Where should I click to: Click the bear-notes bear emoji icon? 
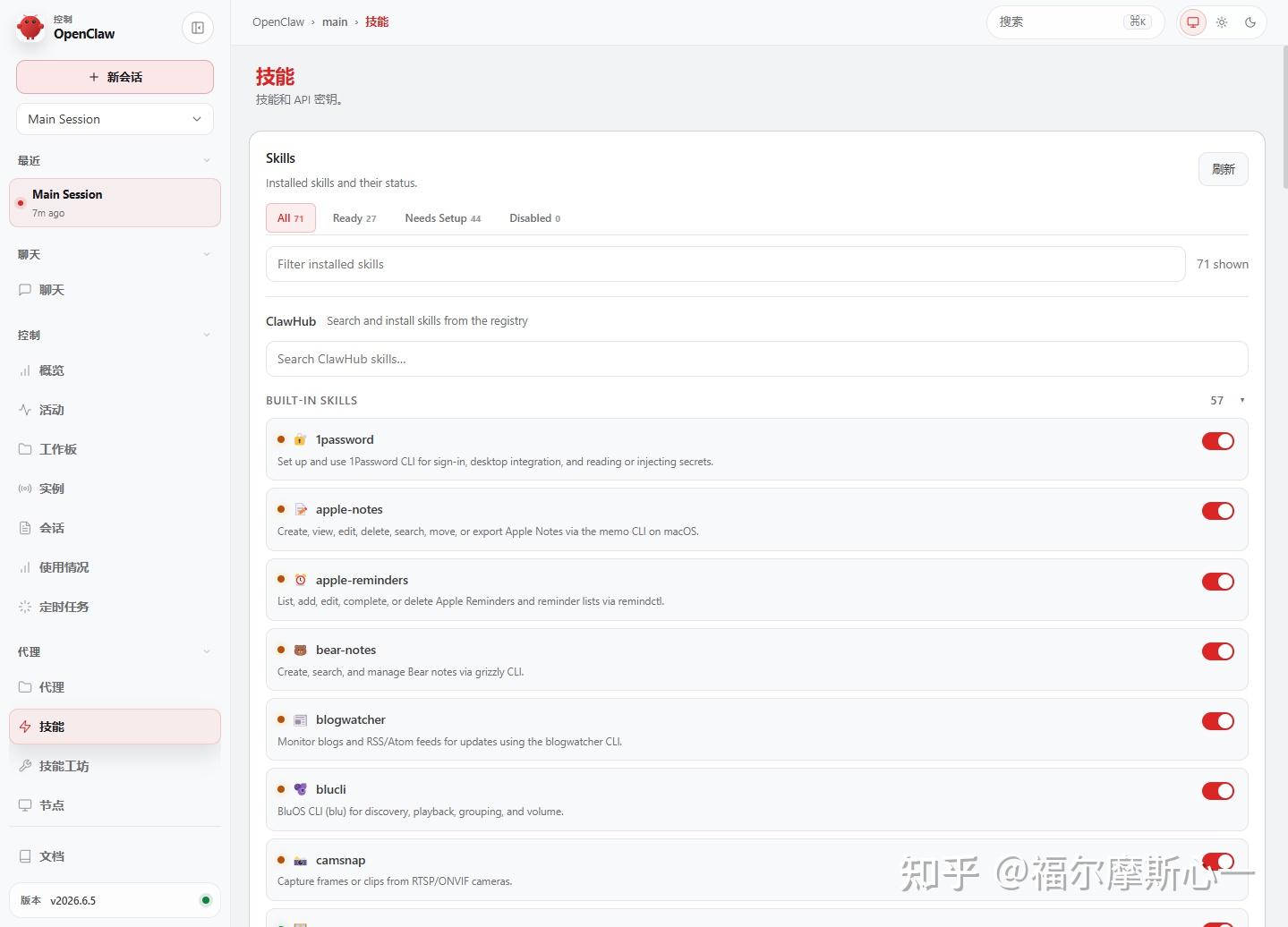click(301, 650)
